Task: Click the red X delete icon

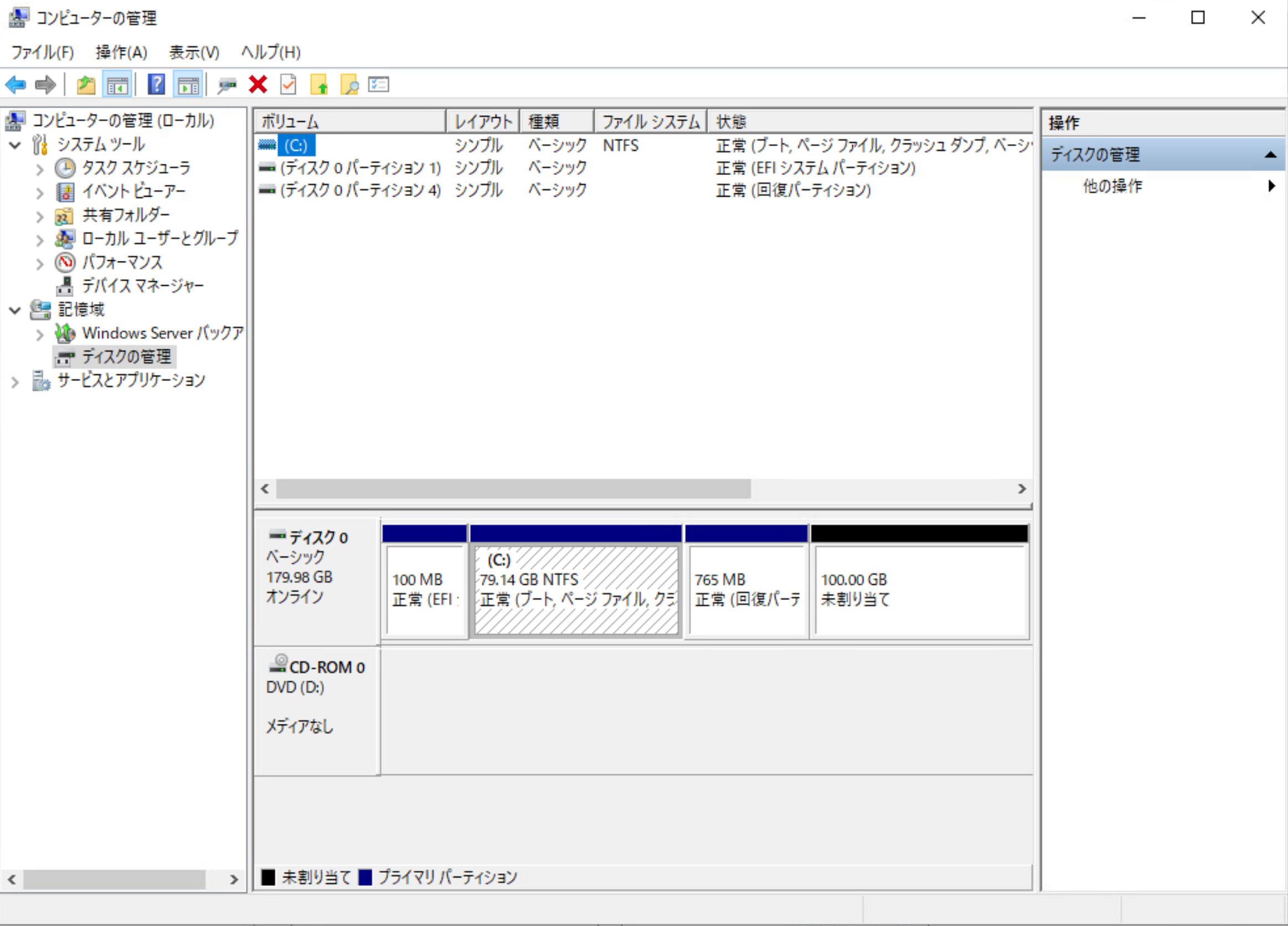Action: (258, 85)
